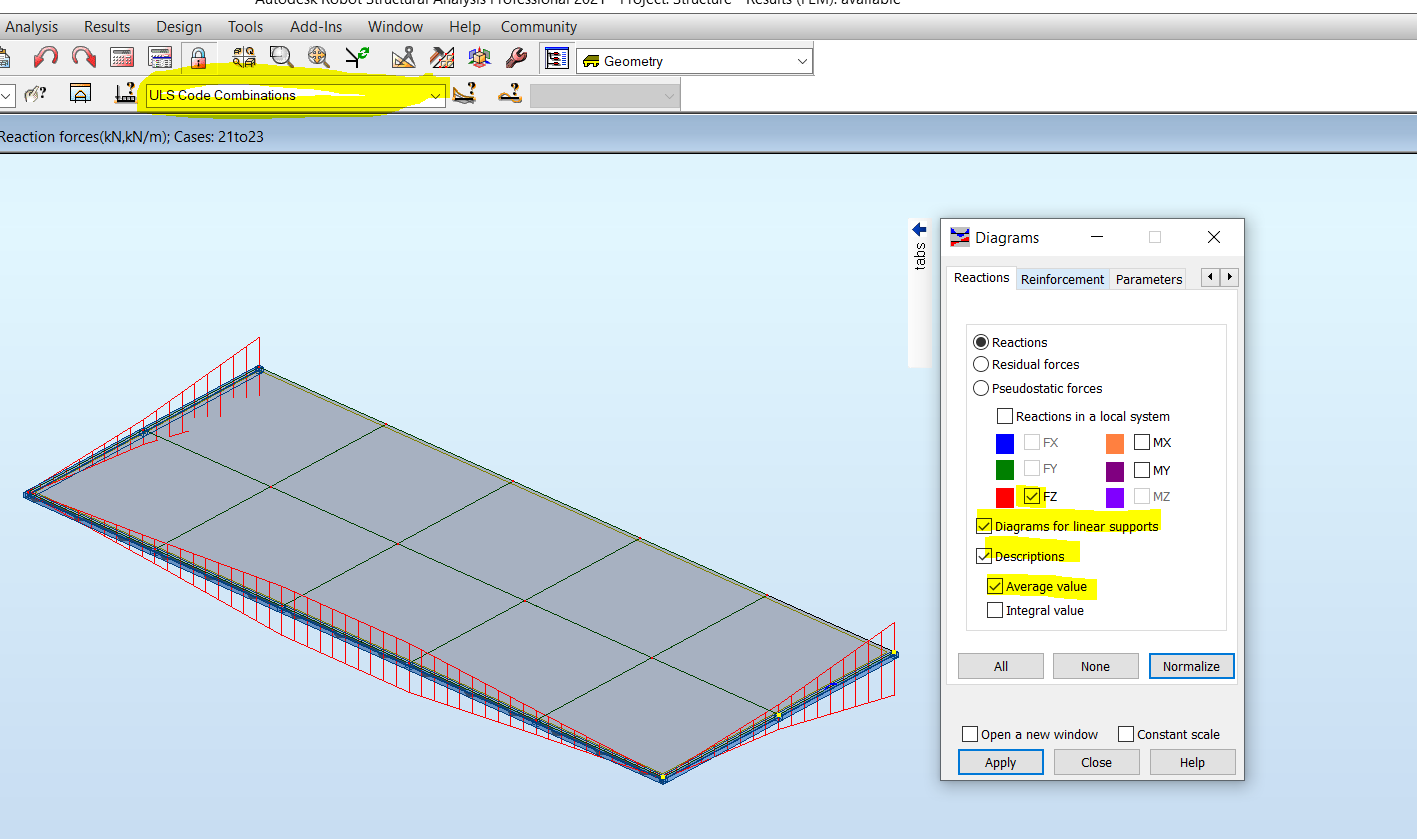Open the Geometry layout dropdown
1417x839 pixels.
803,60
